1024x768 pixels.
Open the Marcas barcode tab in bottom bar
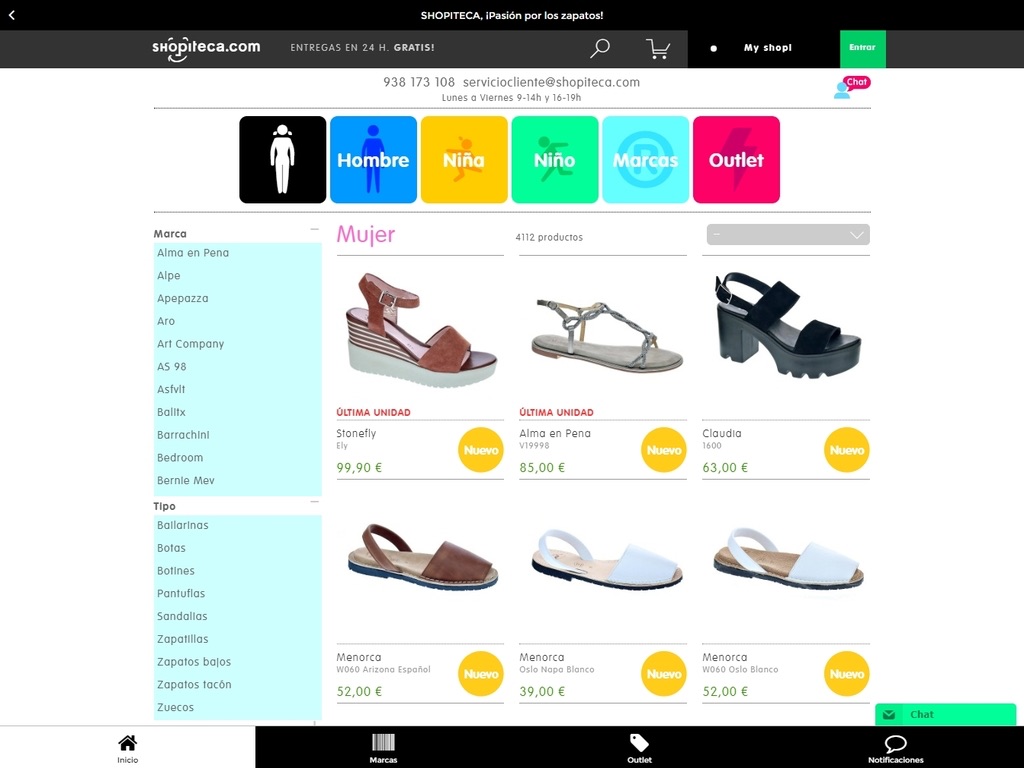click(x=383, y=748)
